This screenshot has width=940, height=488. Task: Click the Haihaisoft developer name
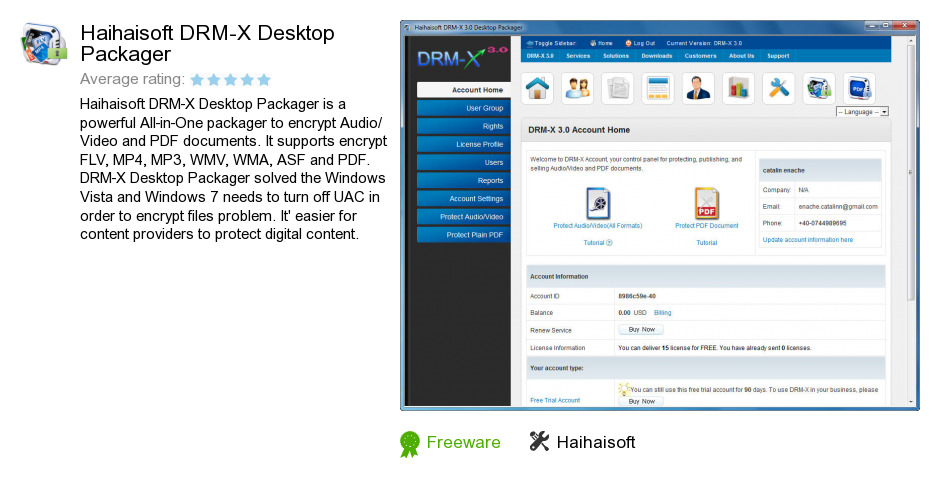[596, 442]
